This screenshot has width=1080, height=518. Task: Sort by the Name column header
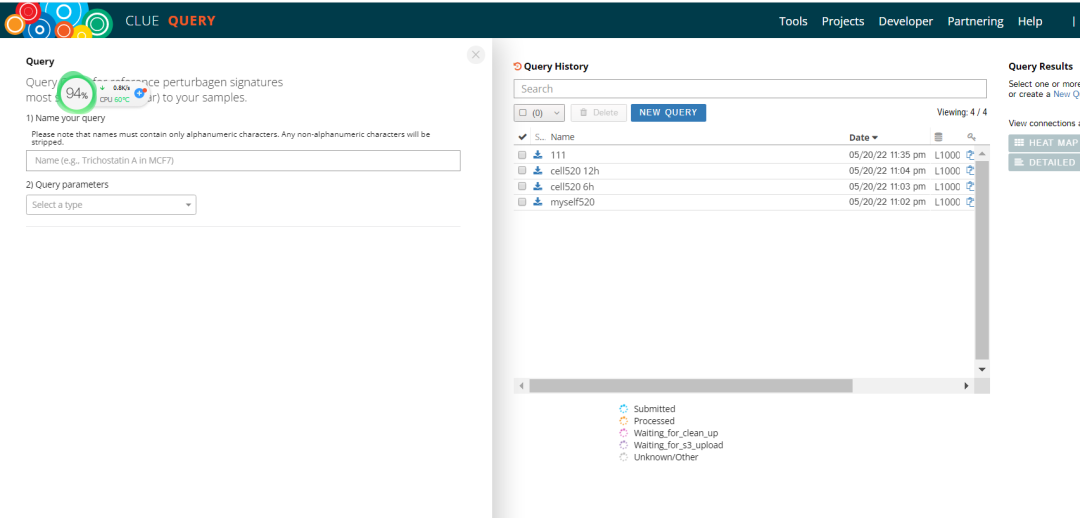(x=563, y=137)
